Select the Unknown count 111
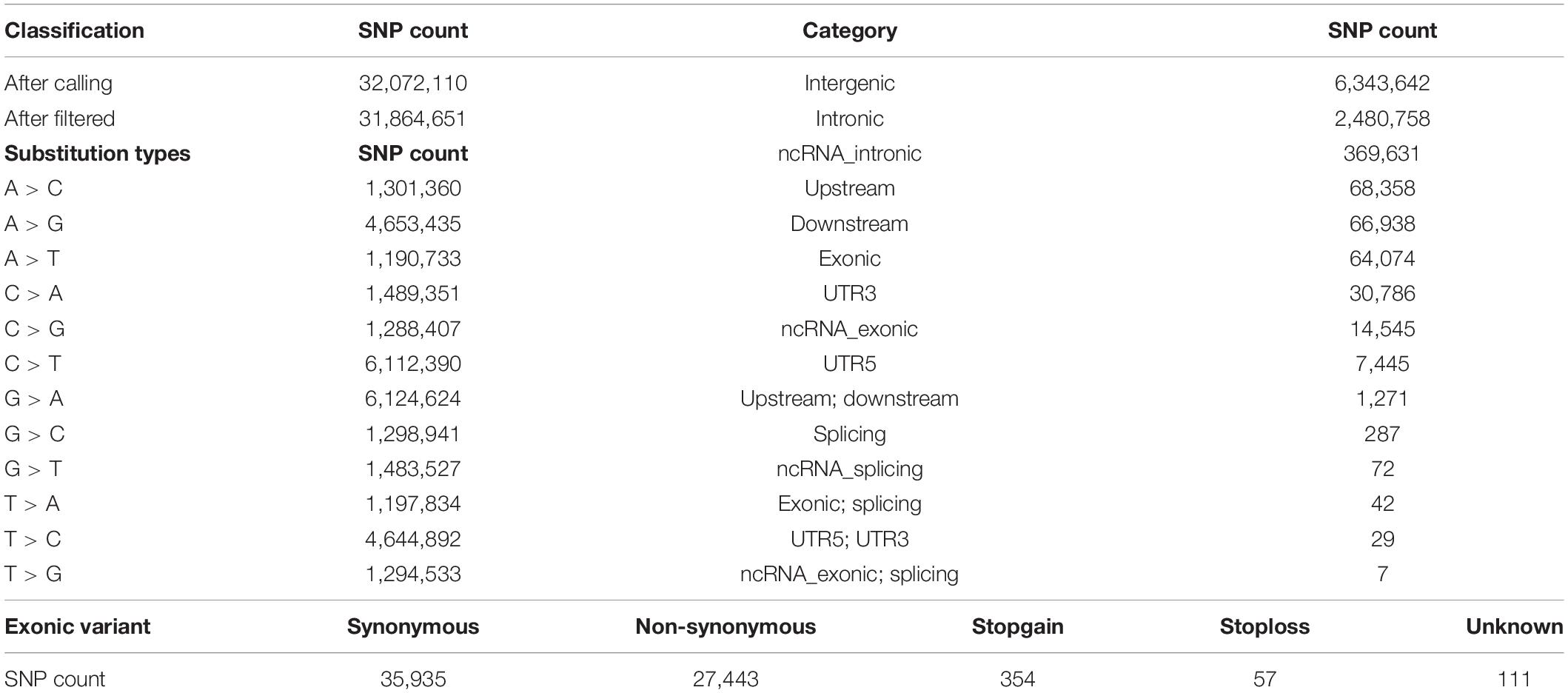 coord(1515,679)
